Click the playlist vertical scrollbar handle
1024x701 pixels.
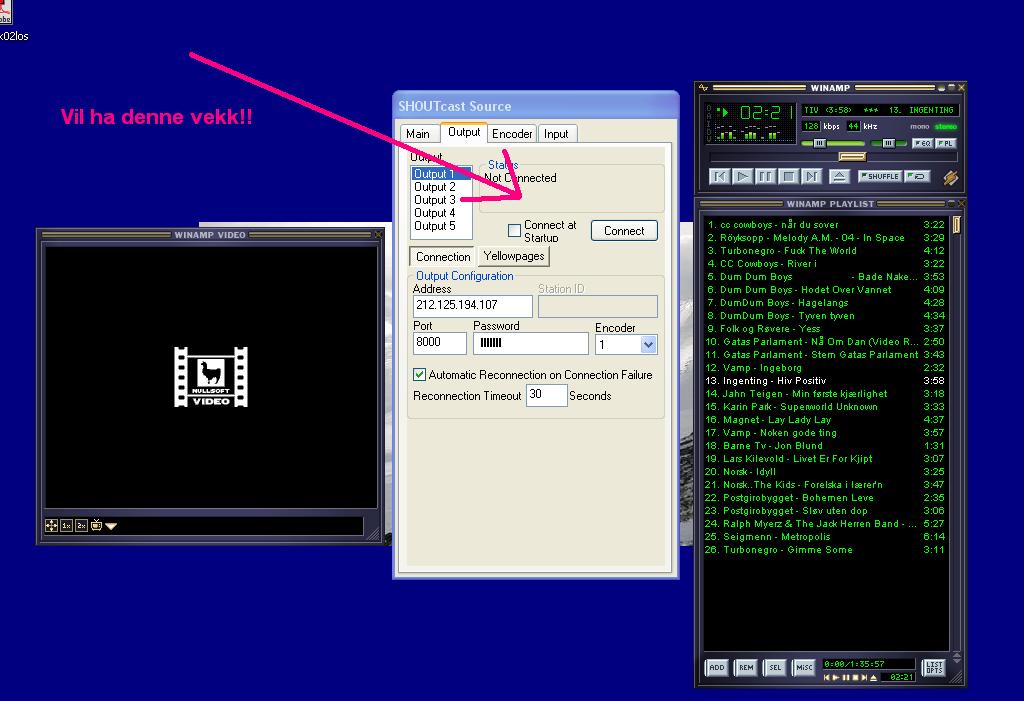pyautogui.click(x=956, y=225)
